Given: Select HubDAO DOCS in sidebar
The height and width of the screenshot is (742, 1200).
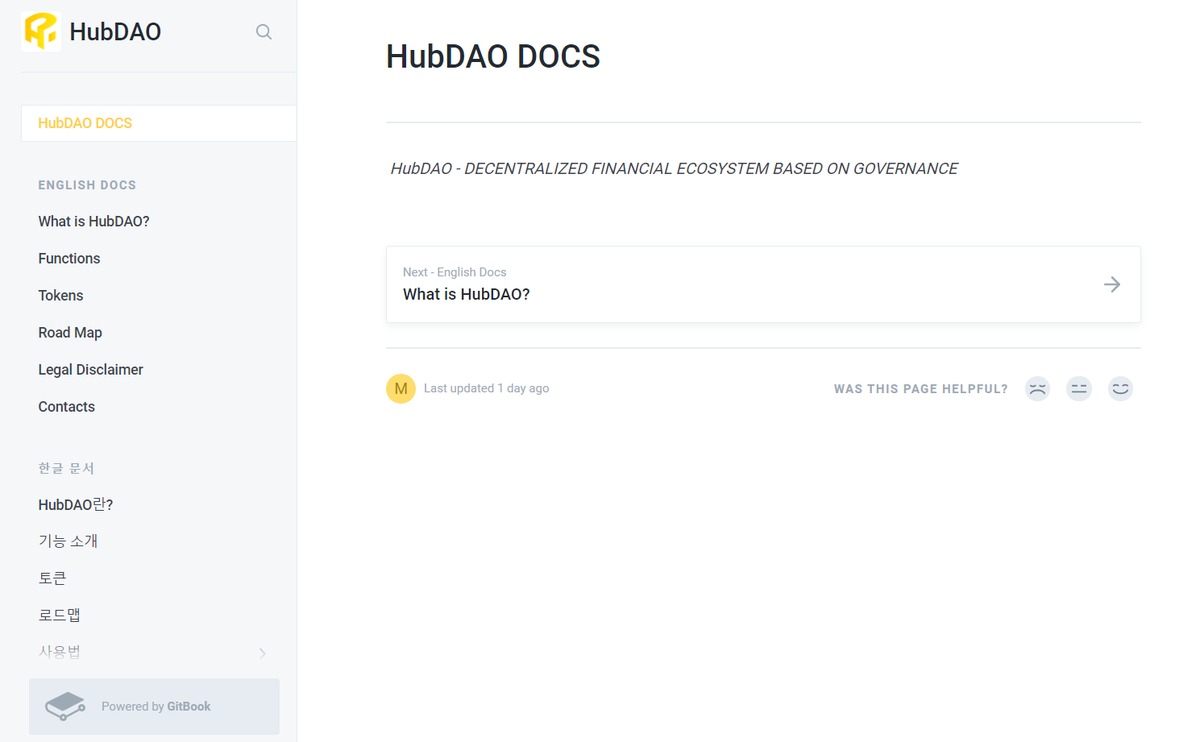Looking at the screenshot, I should (159, 123).
